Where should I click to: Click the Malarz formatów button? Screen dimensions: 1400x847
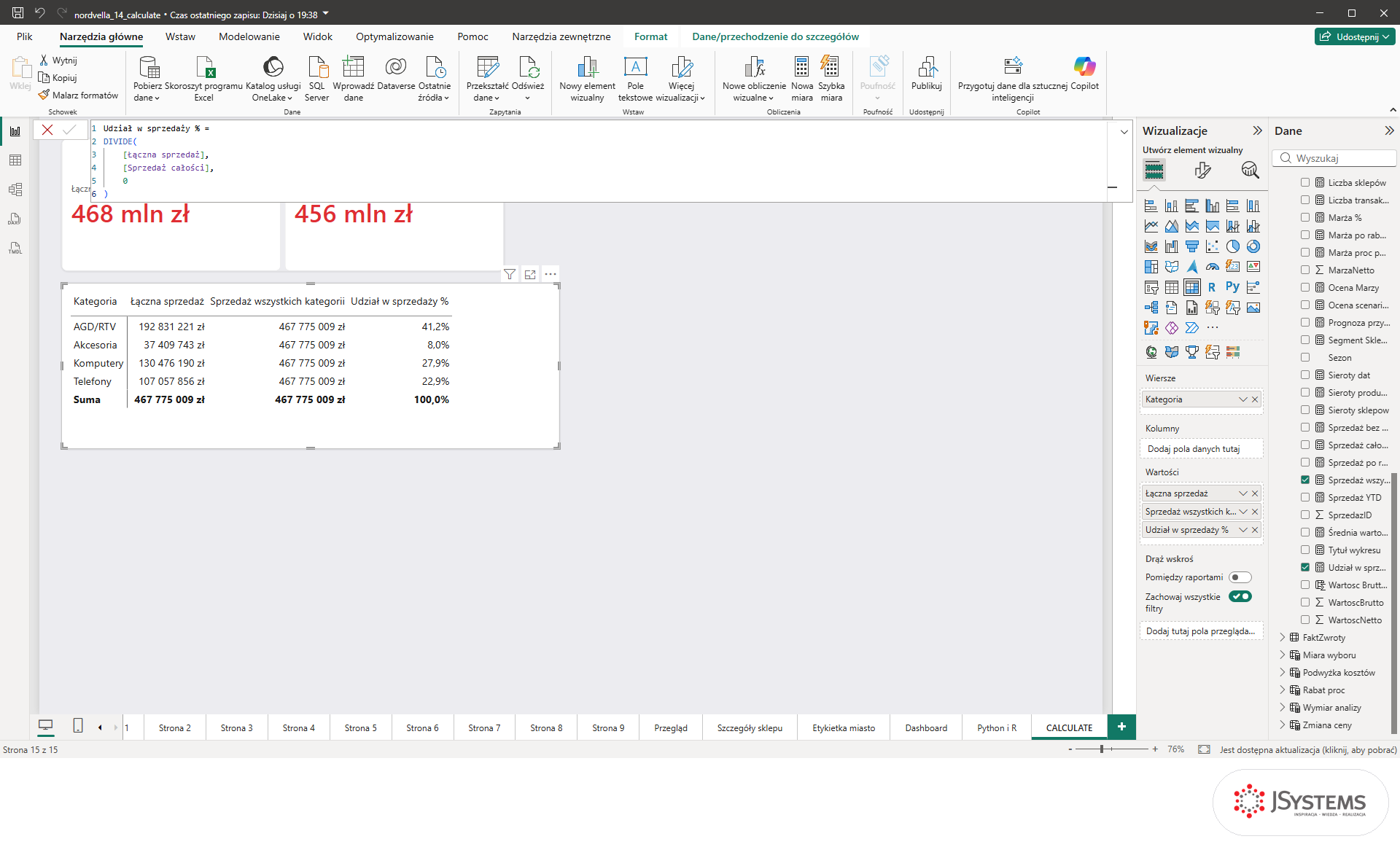[79, 95]
